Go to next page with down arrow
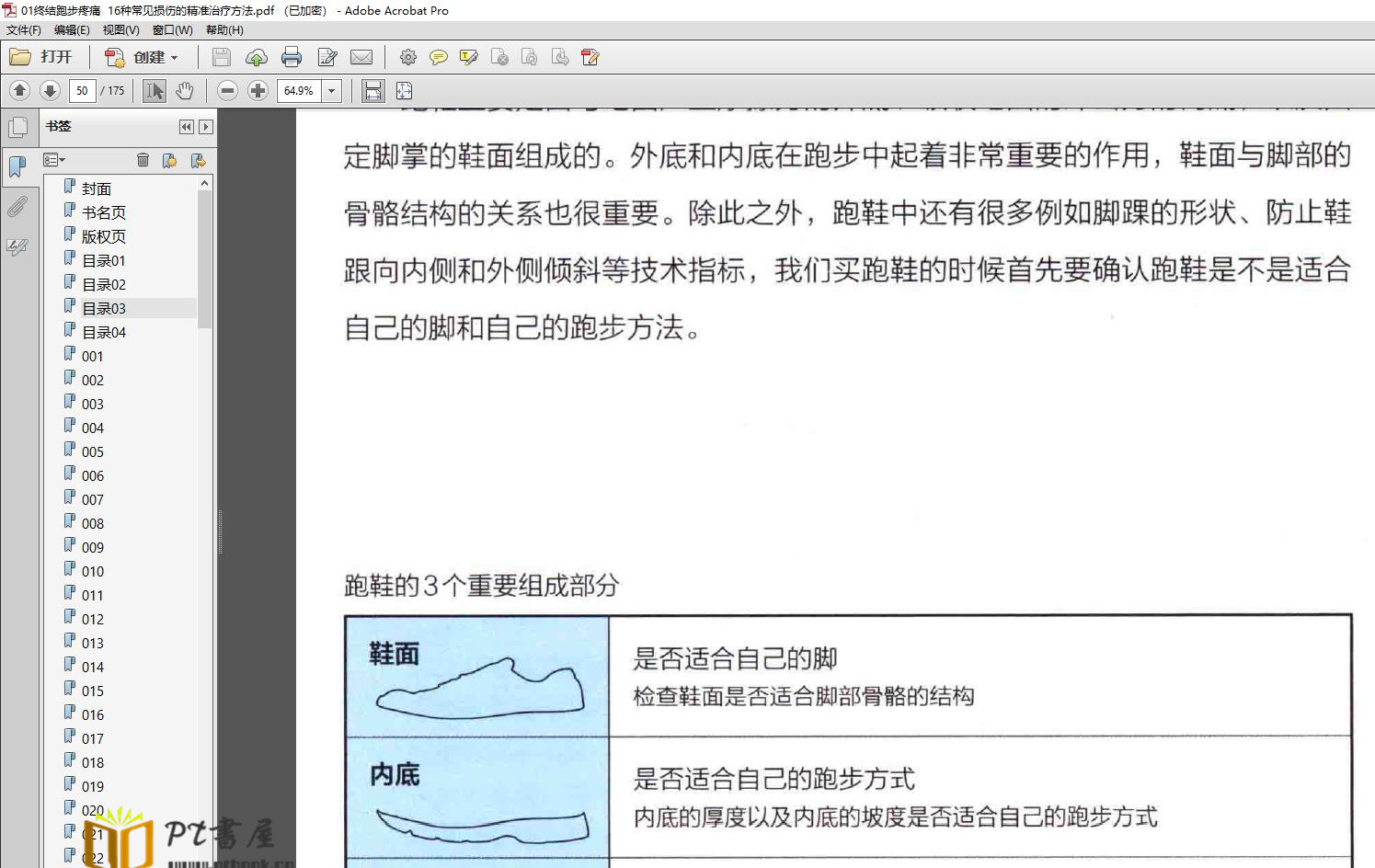 (x=51, y=90)
